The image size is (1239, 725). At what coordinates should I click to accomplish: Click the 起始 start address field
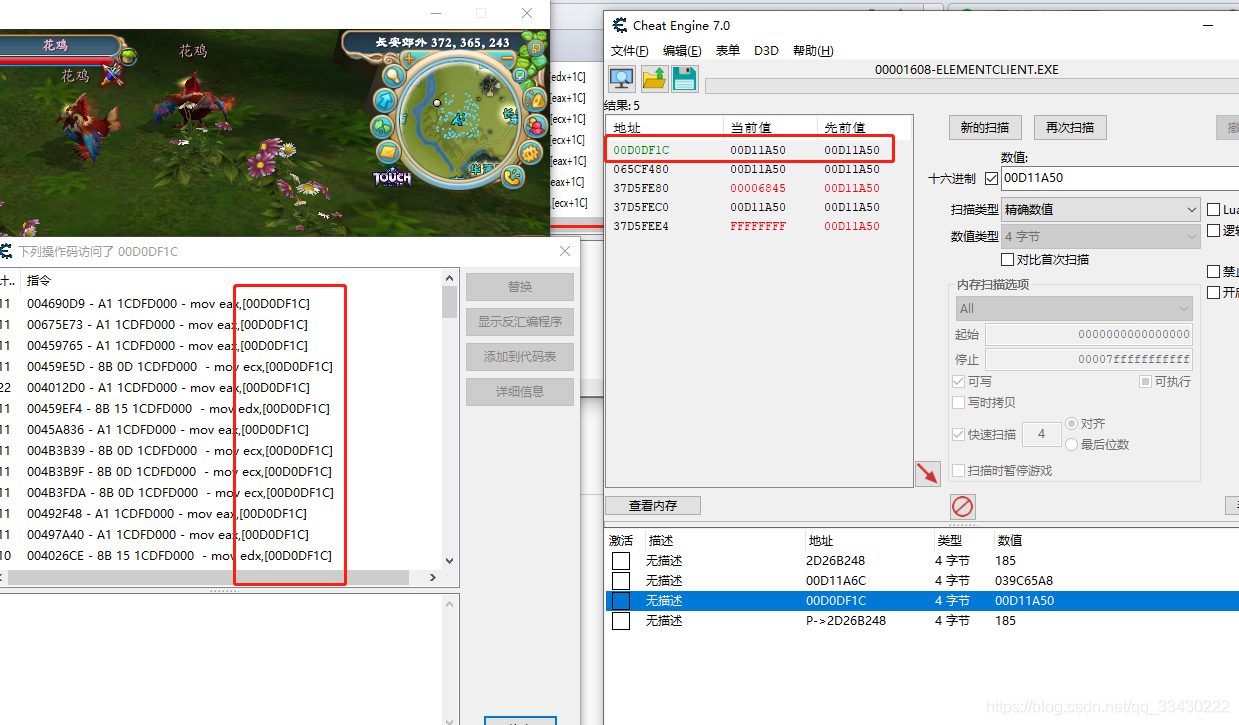[x=1089, y=334]
